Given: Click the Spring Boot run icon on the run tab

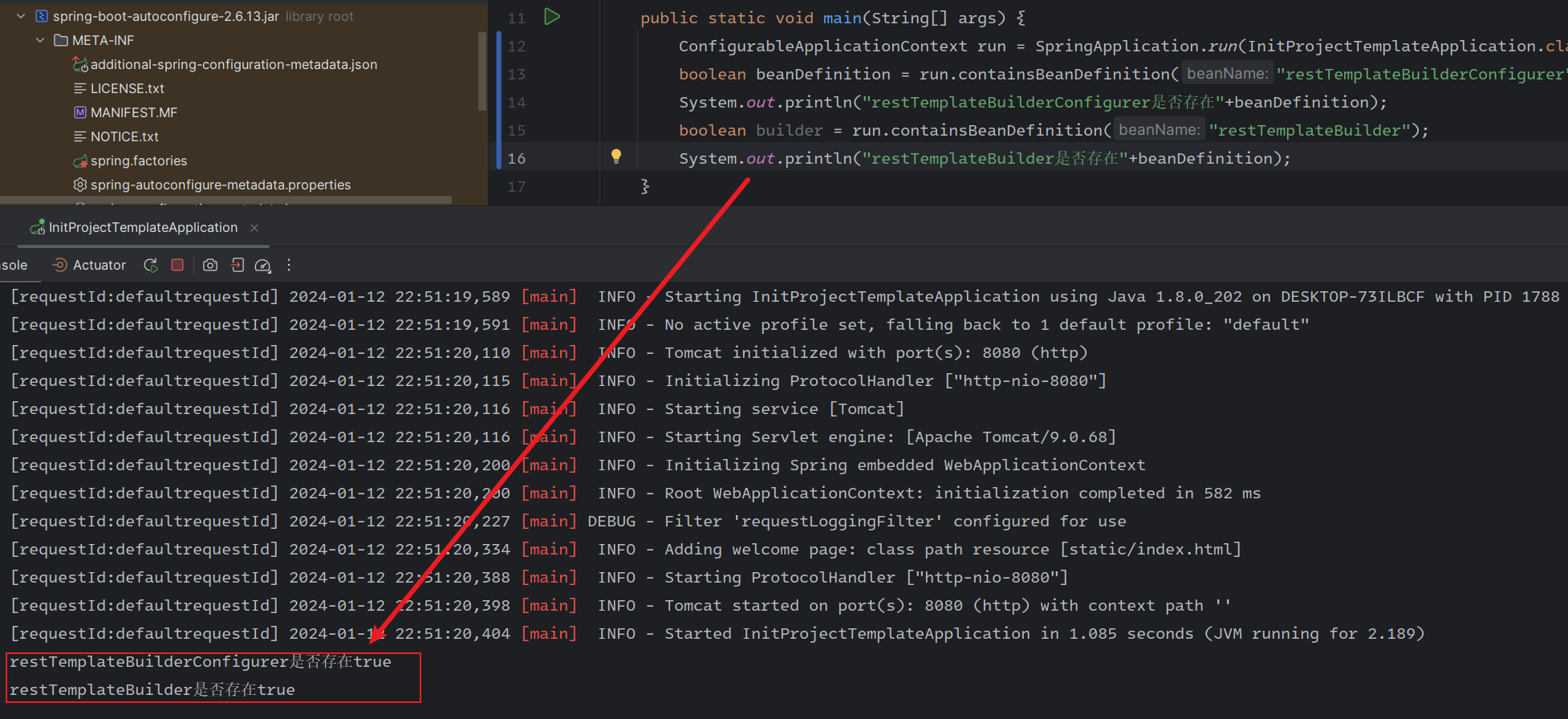Looking at the screenshot, I should [37, 228].
